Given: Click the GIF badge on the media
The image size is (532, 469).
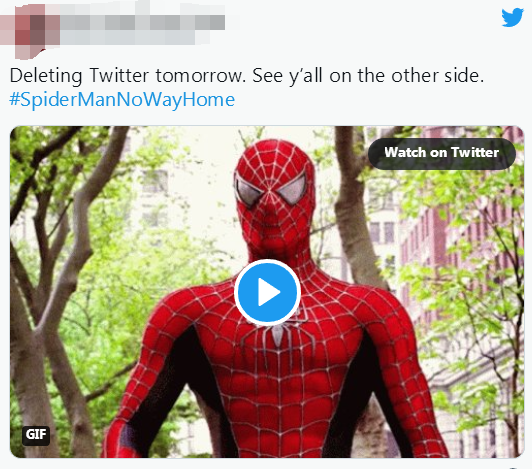Looking at the screenshot, I should click(x=36, y=435).
